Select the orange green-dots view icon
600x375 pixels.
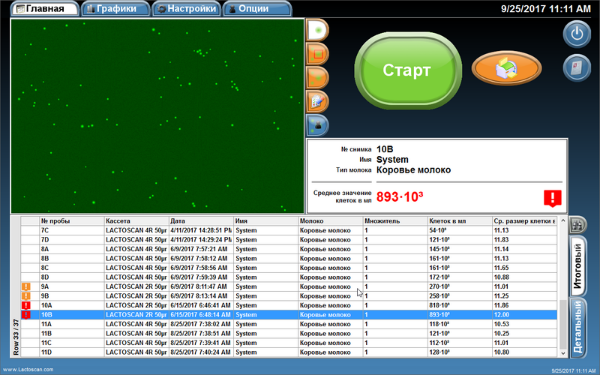pyautogui.click(x=317, y=78)
